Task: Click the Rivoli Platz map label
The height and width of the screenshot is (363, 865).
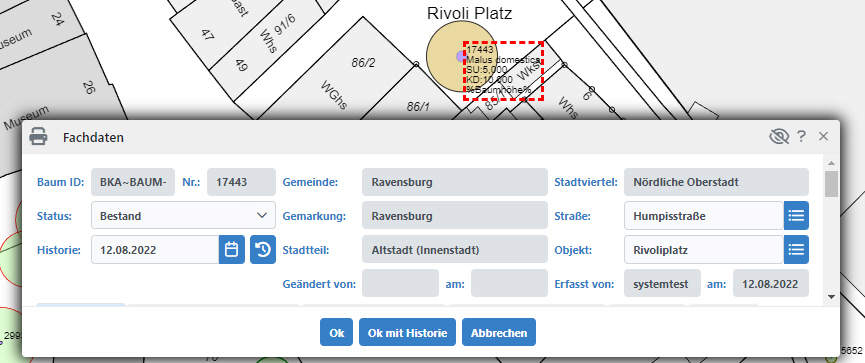Action: point(469,13)
